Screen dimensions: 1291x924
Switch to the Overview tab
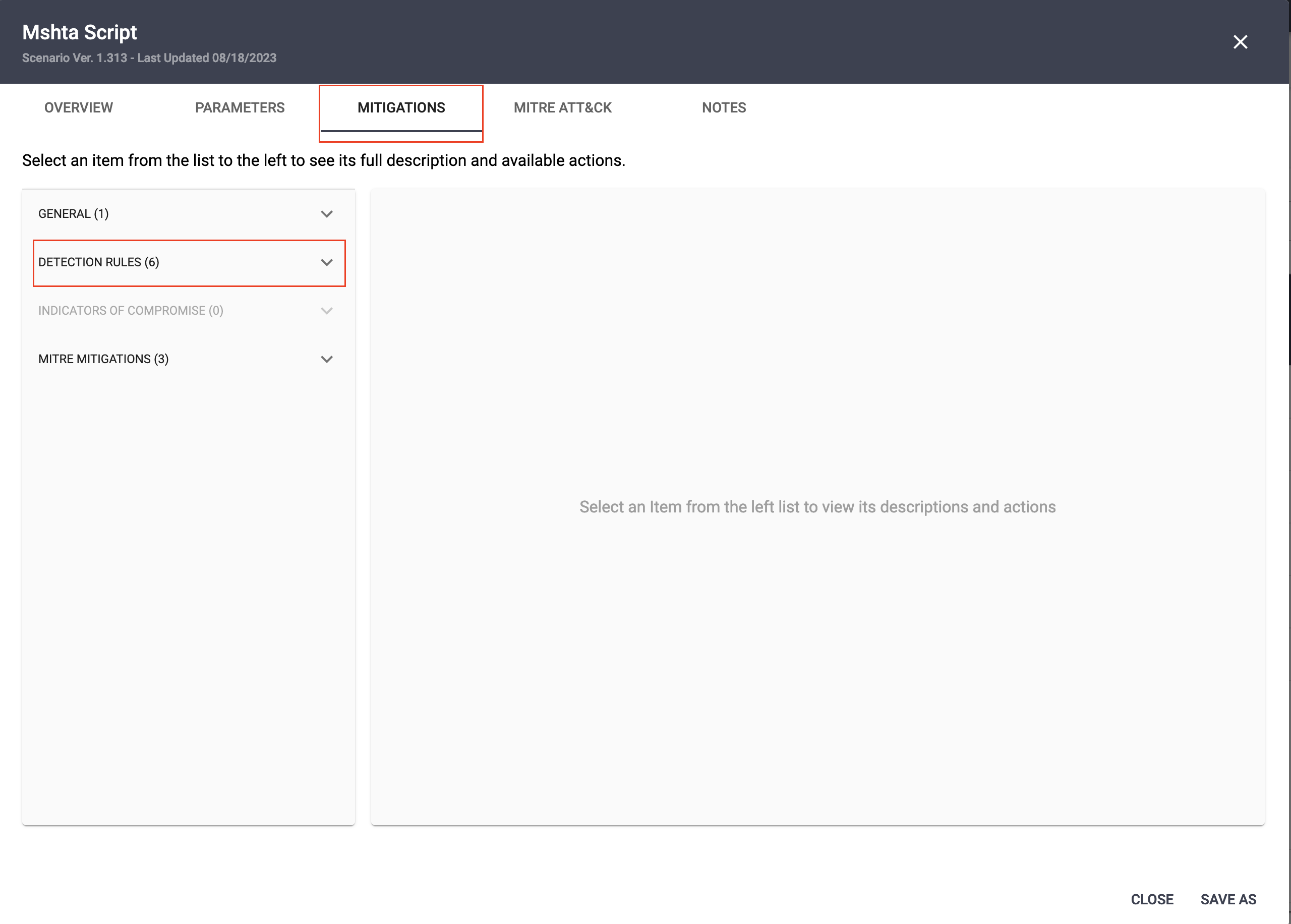pos(79,107)
